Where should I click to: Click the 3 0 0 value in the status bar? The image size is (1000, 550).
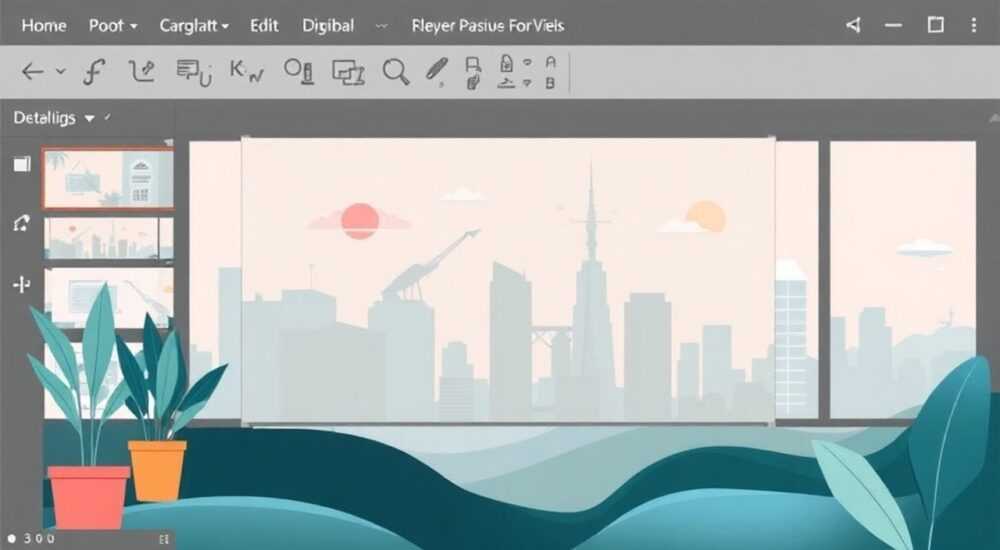[x=39, y=539]
